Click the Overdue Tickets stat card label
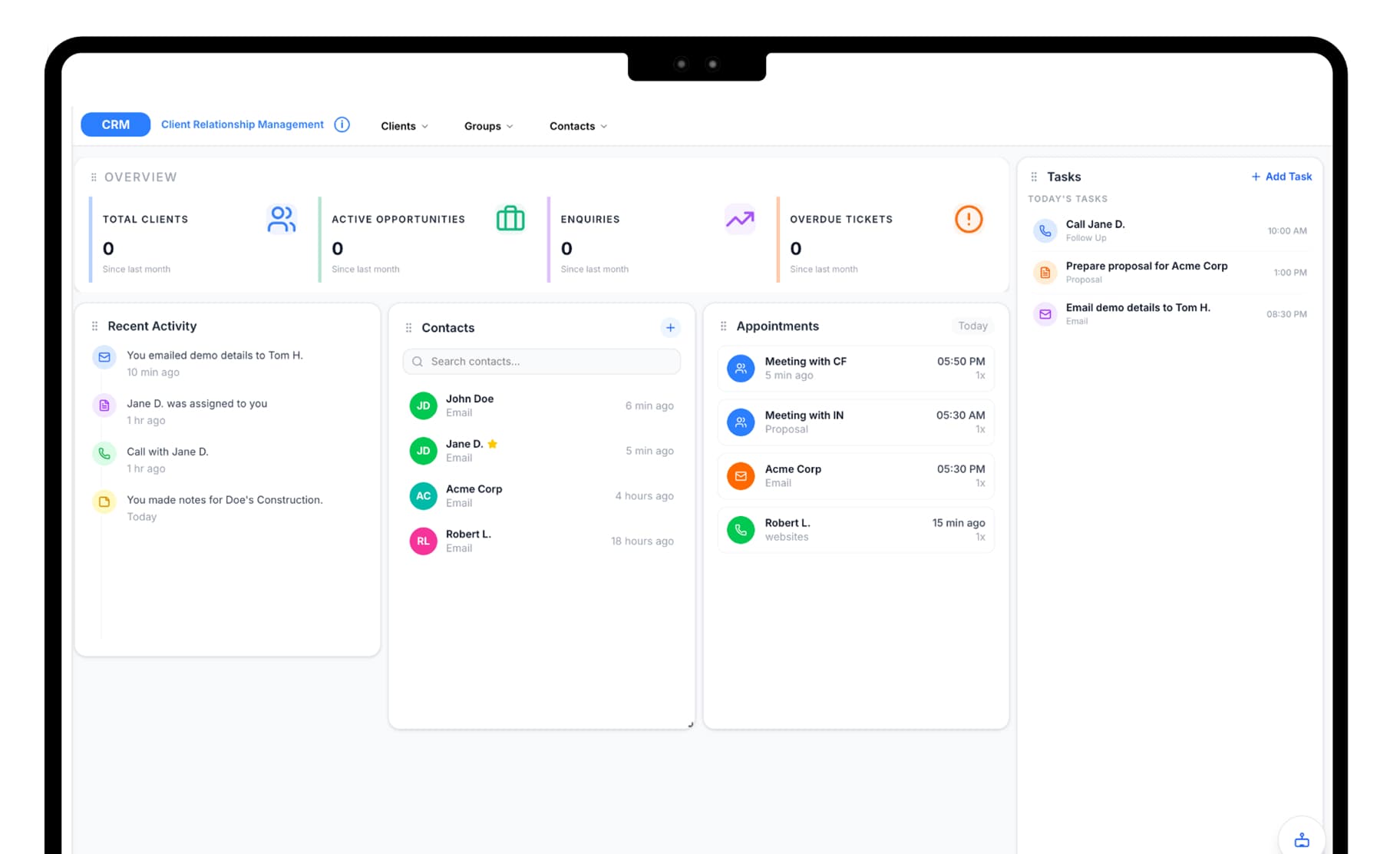Viewport: 1400px width, 854px height. 841,220
